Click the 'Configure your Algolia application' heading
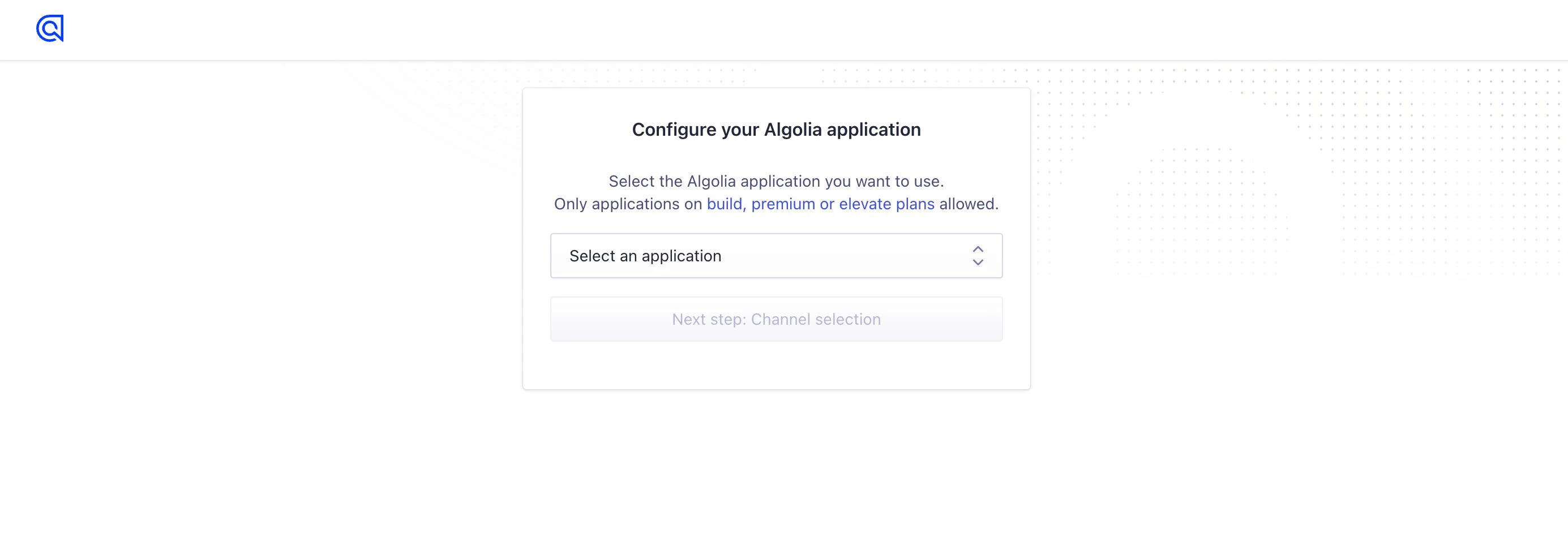The width and height of the screenshot is (1568, 534). pos(776,129)
